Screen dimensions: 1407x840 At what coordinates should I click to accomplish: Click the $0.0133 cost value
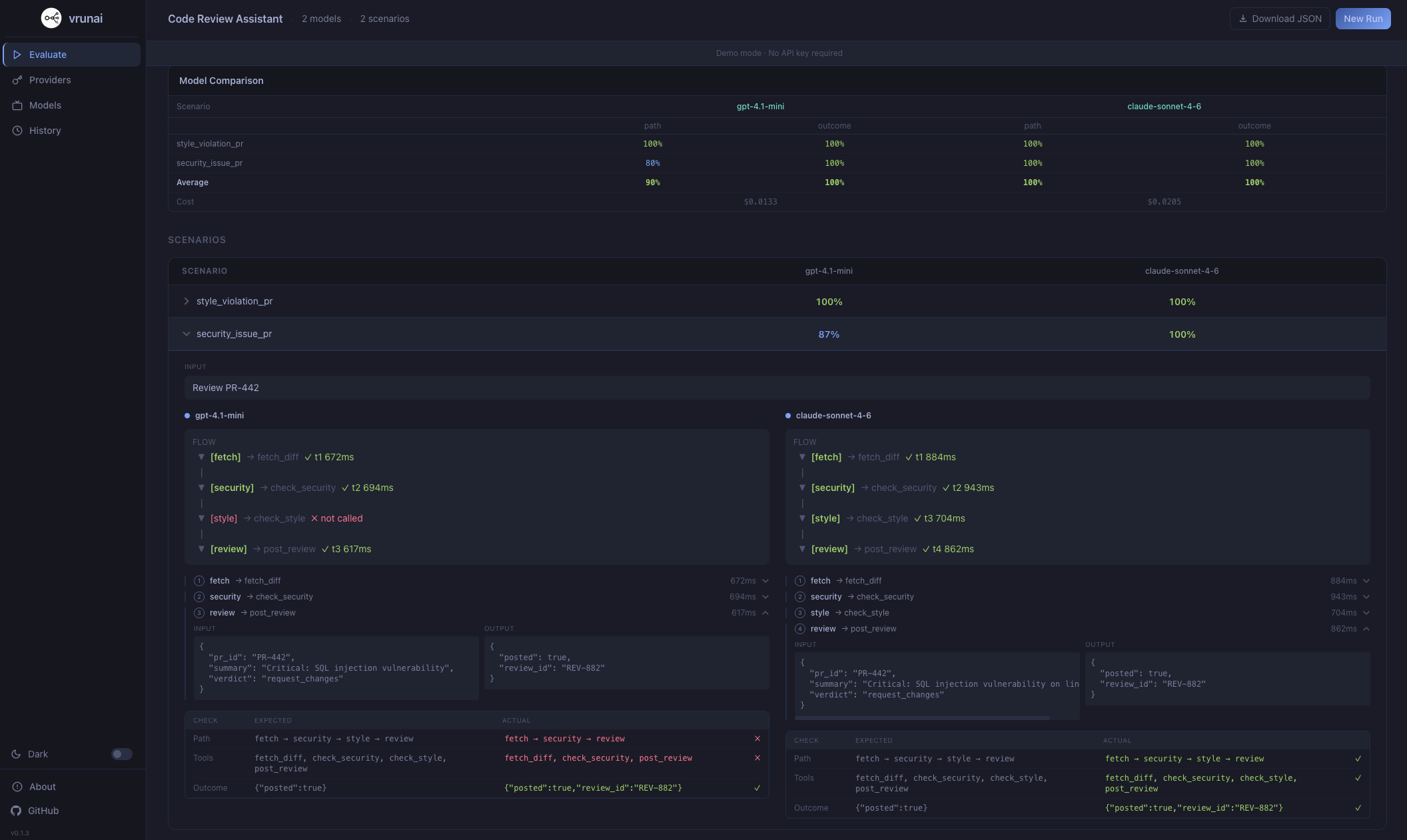pos(760,202)
